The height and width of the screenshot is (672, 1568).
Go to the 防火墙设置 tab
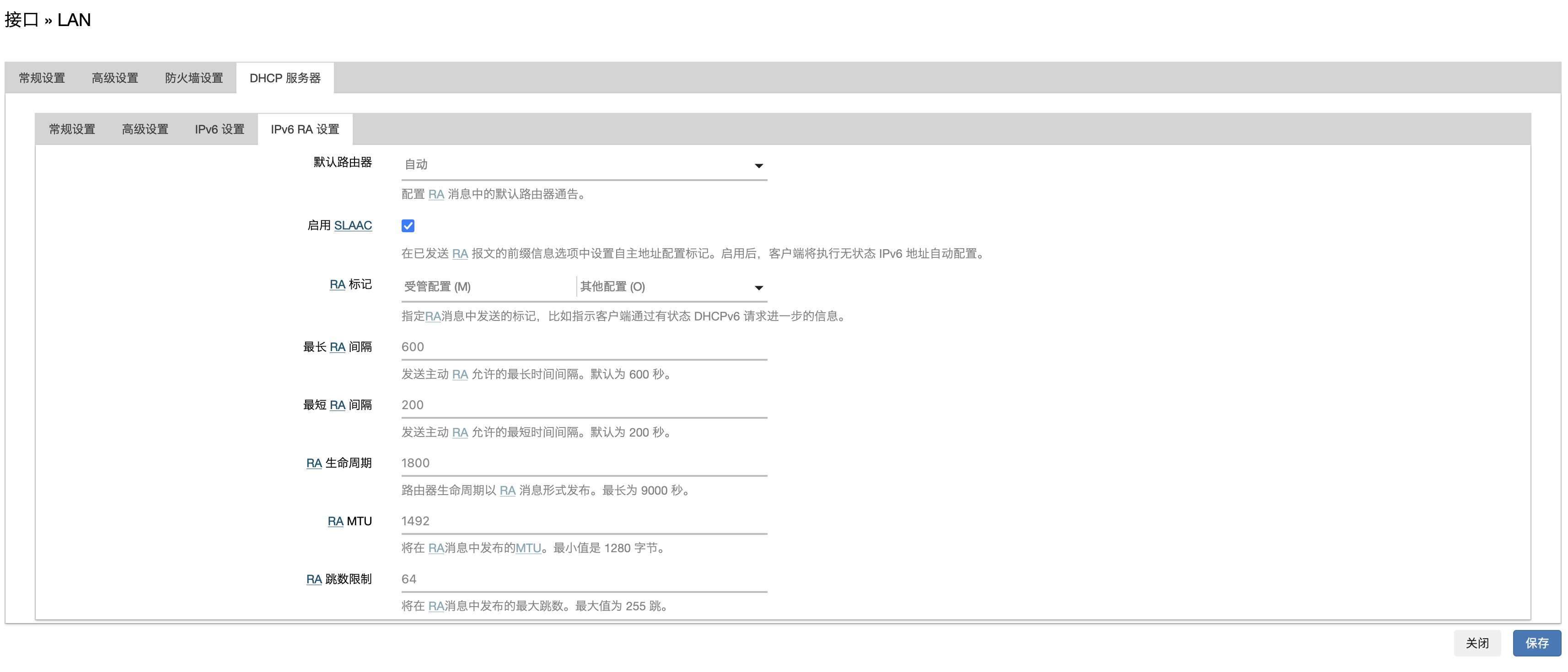coord(193,78)
